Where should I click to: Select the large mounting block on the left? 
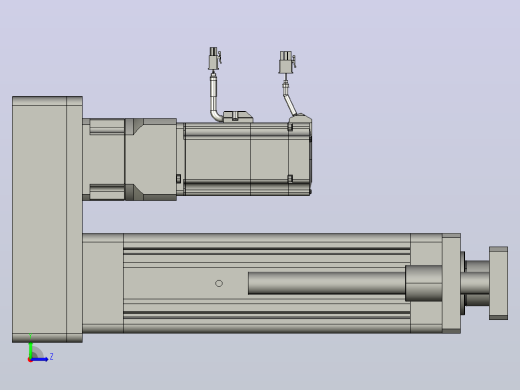pos(47,219)
